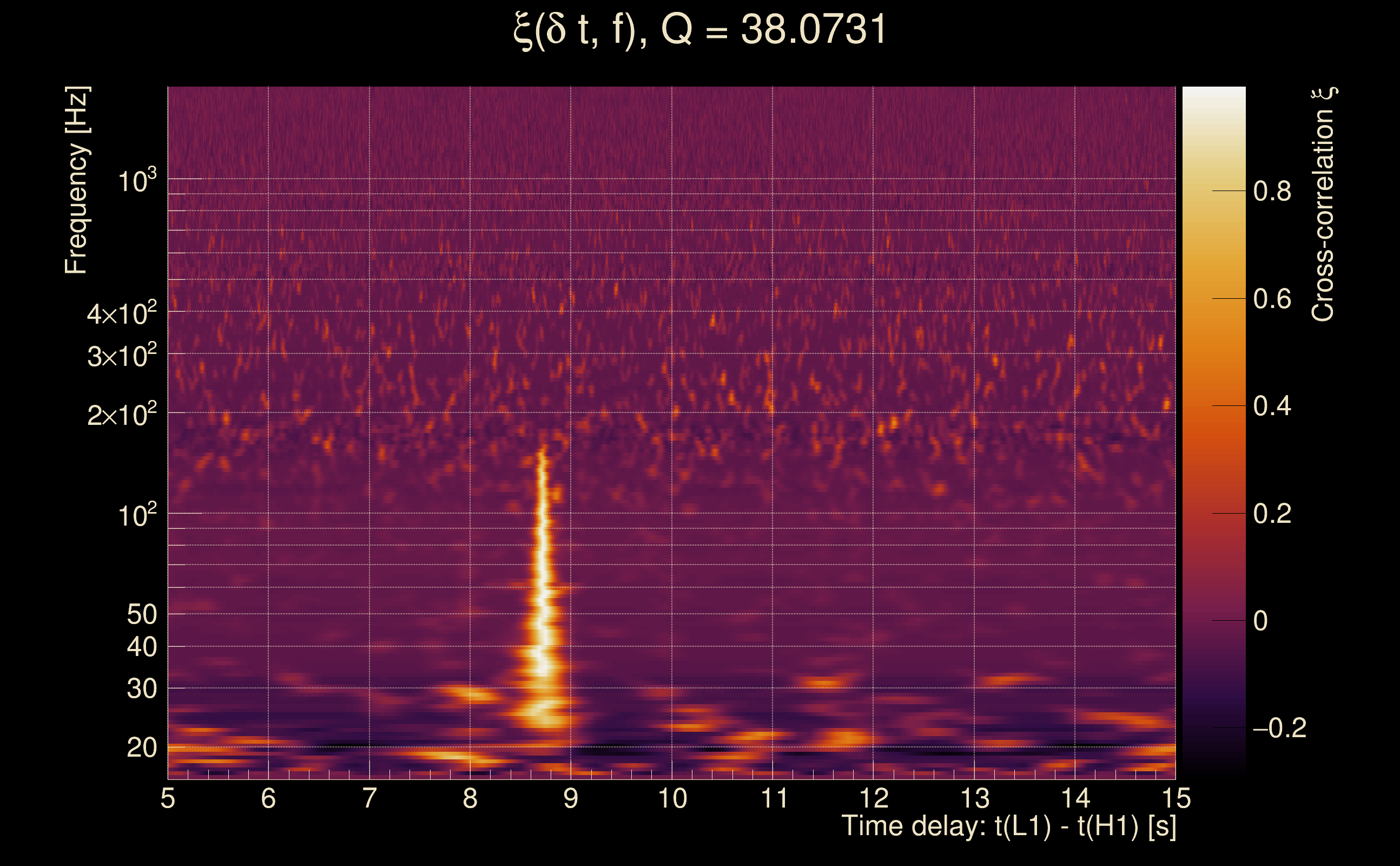Click the 0.6 colorbar tick label
The height and width of the screenshot is (866, 1400).
click(x=1272, y=299)
